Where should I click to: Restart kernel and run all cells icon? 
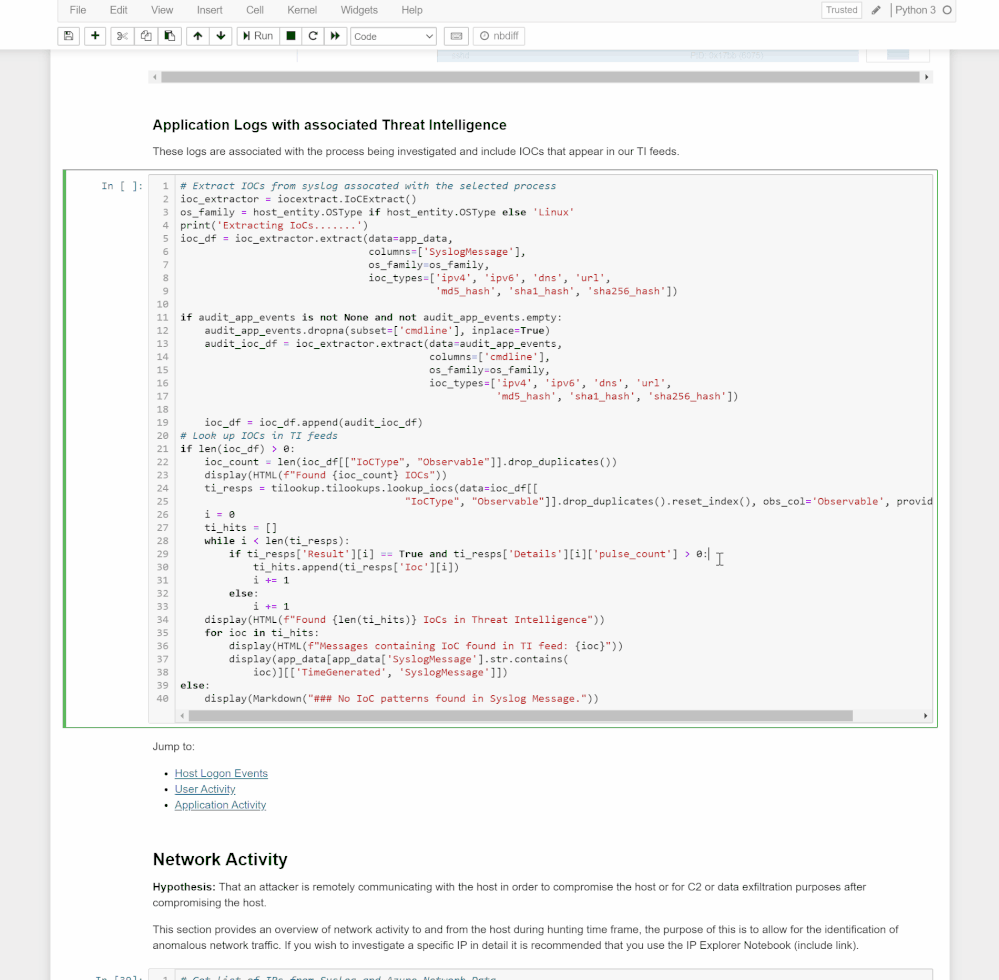[335, 36]
